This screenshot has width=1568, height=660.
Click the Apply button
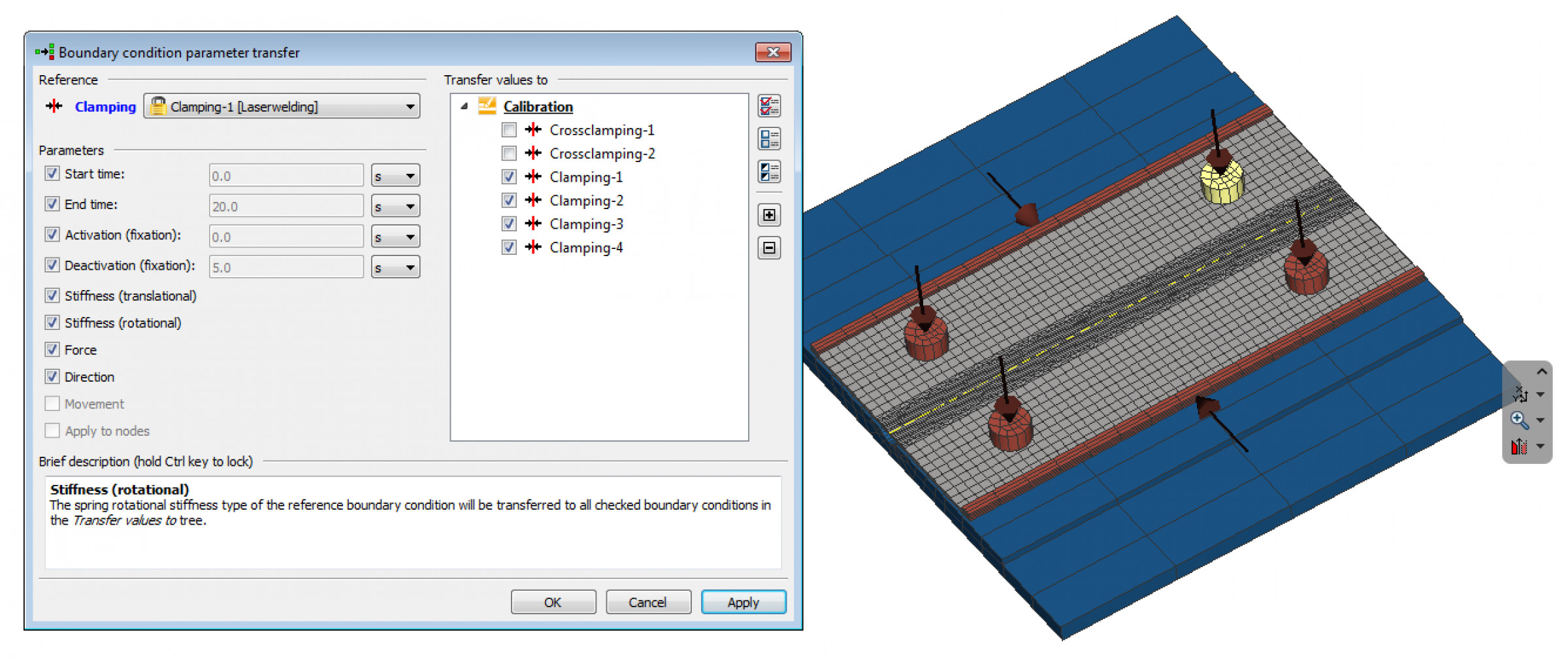coord(743,602)
